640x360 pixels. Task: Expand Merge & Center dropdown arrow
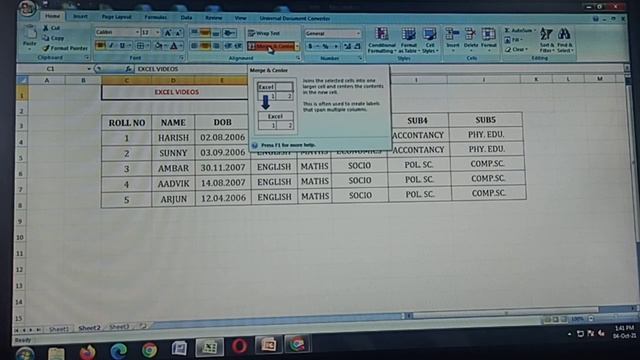click(x=298, y=46)
